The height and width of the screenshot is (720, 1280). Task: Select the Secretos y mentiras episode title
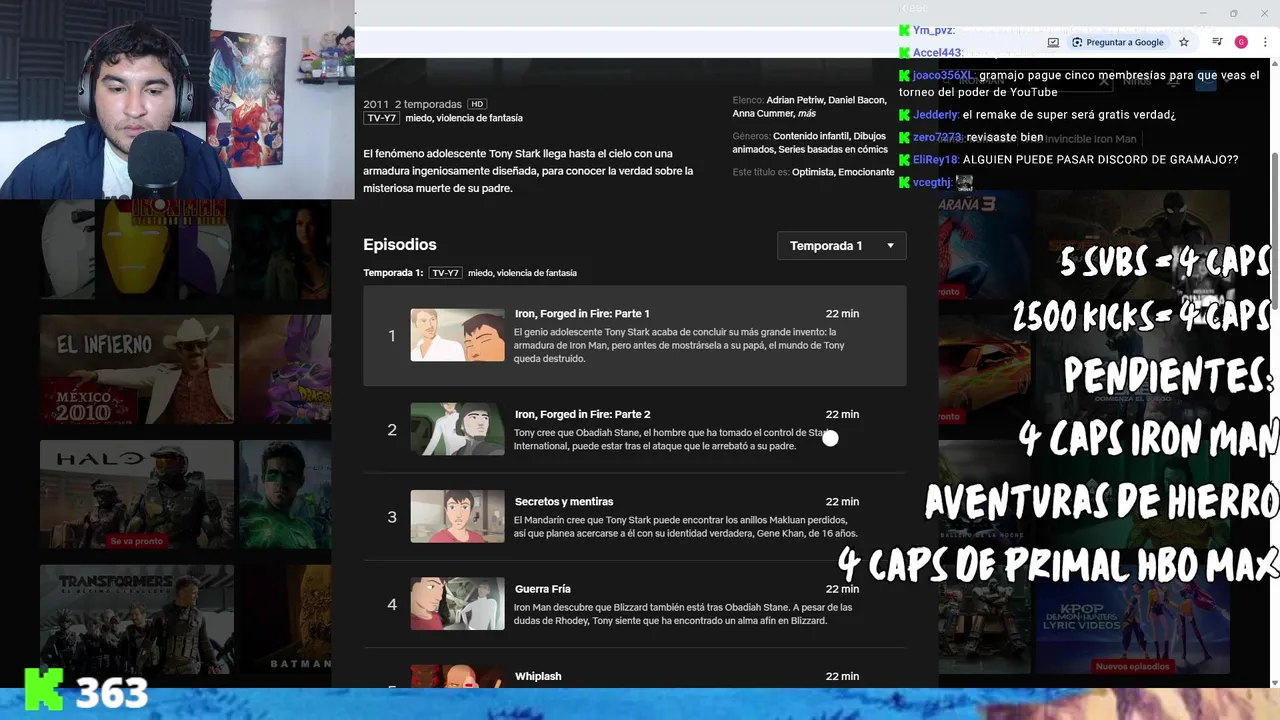[x=564, y=502]
